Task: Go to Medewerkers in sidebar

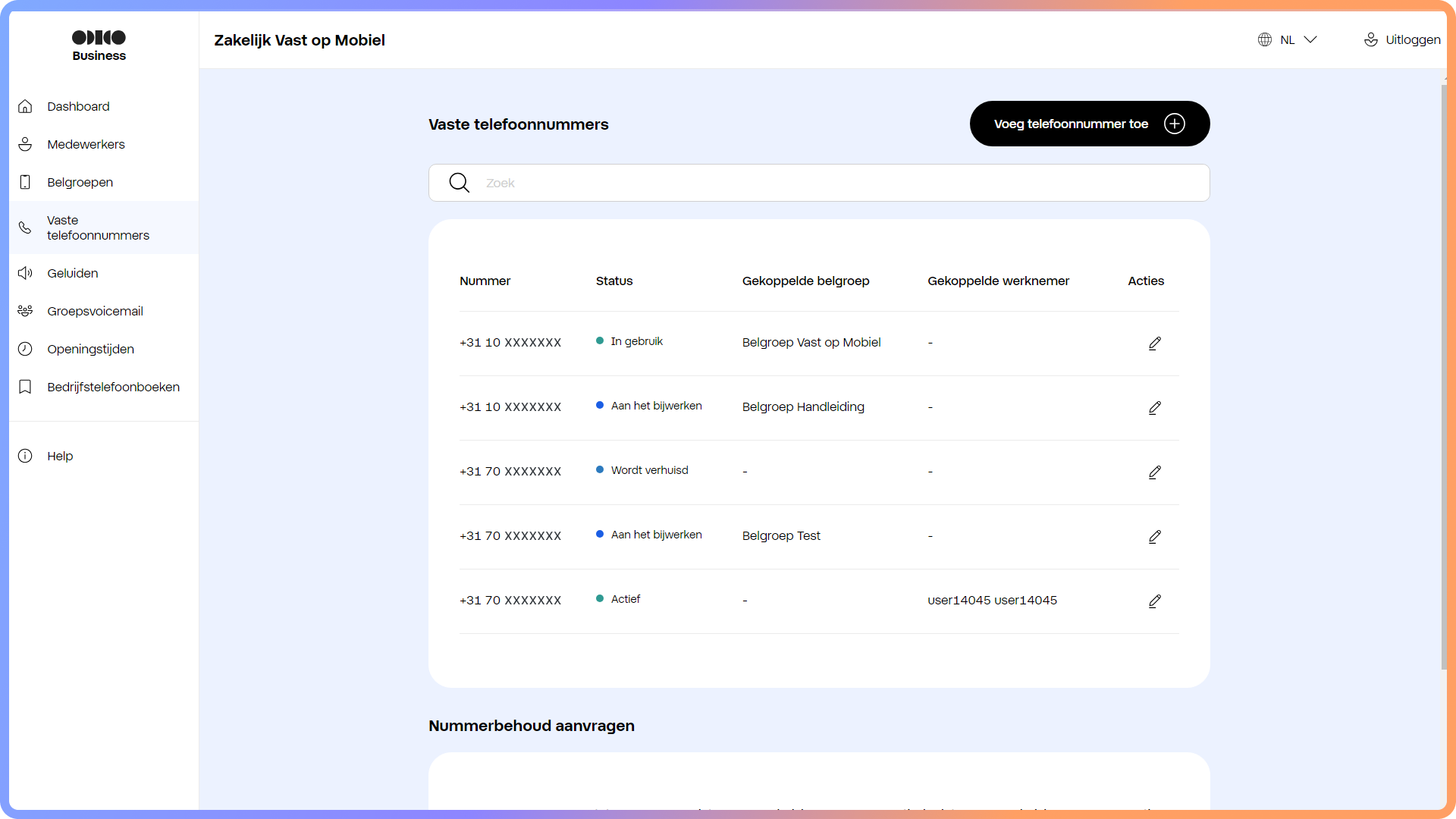Action: [x=86, y=144]
